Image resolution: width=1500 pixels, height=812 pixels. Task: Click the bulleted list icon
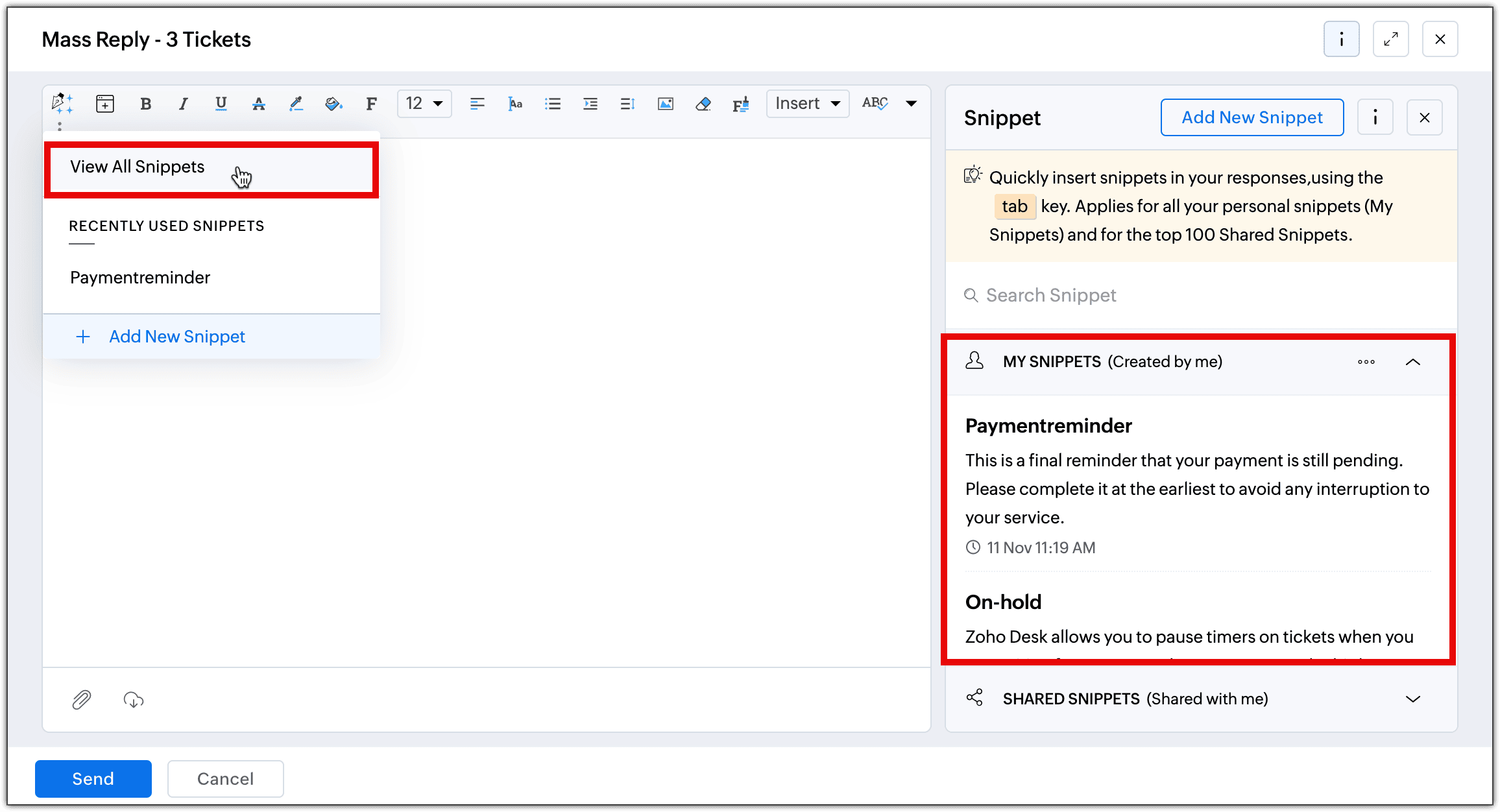pos(552,104)
